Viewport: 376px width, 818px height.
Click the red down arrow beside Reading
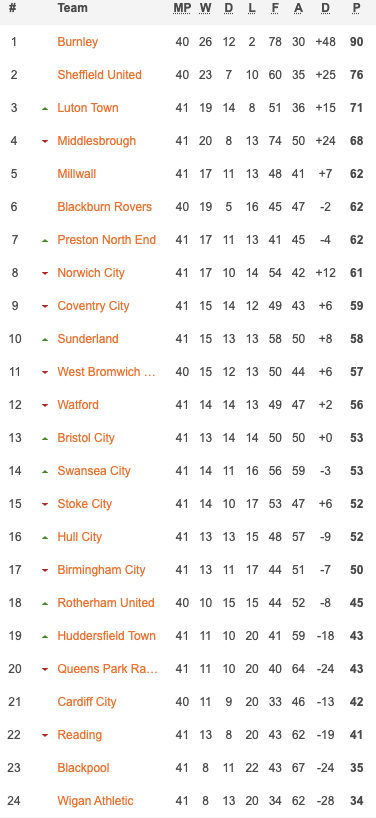pyautogui.click(x=45, y=736)
